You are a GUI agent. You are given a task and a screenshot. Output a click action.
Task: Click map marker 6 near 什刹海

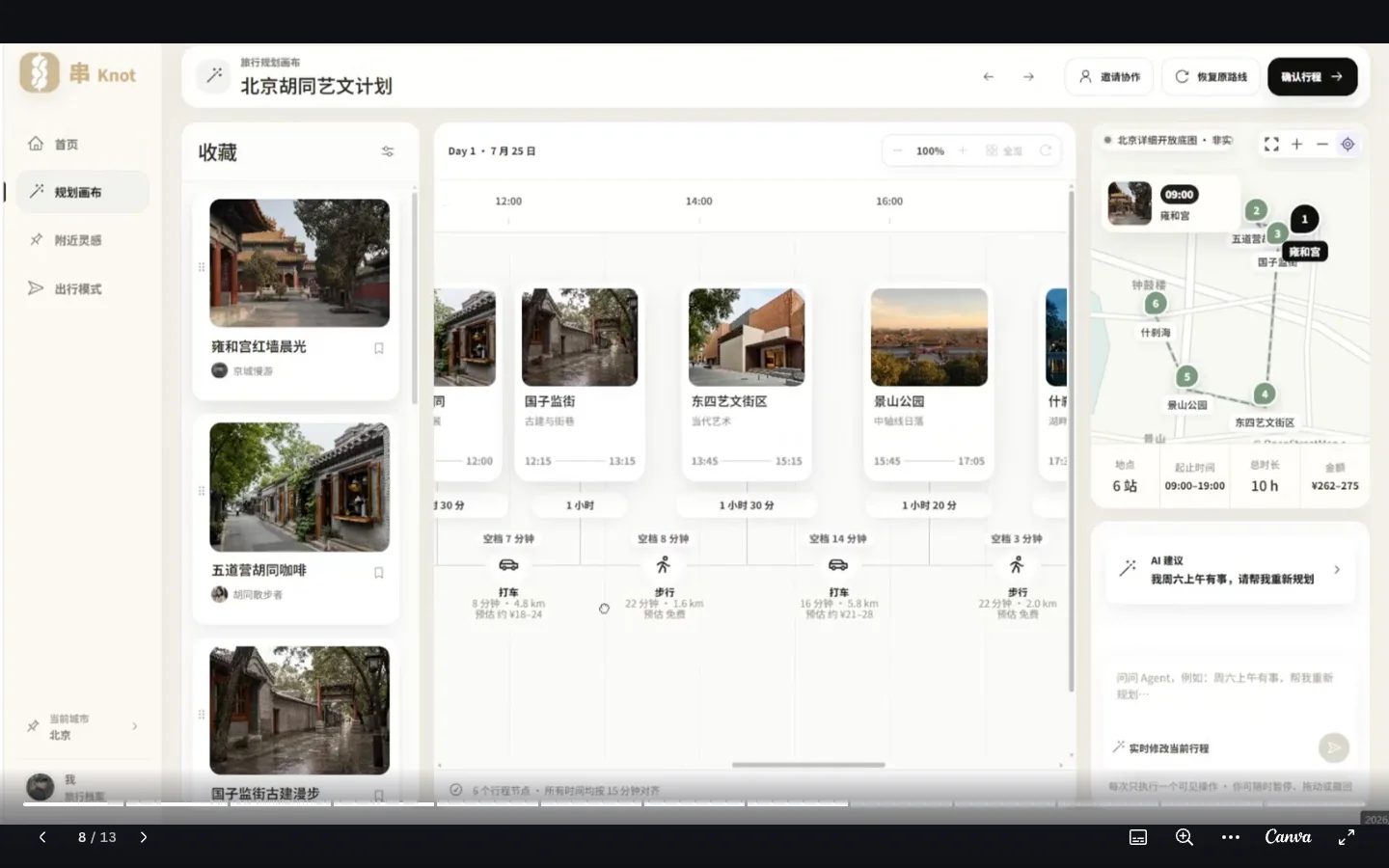point(1156,304)
